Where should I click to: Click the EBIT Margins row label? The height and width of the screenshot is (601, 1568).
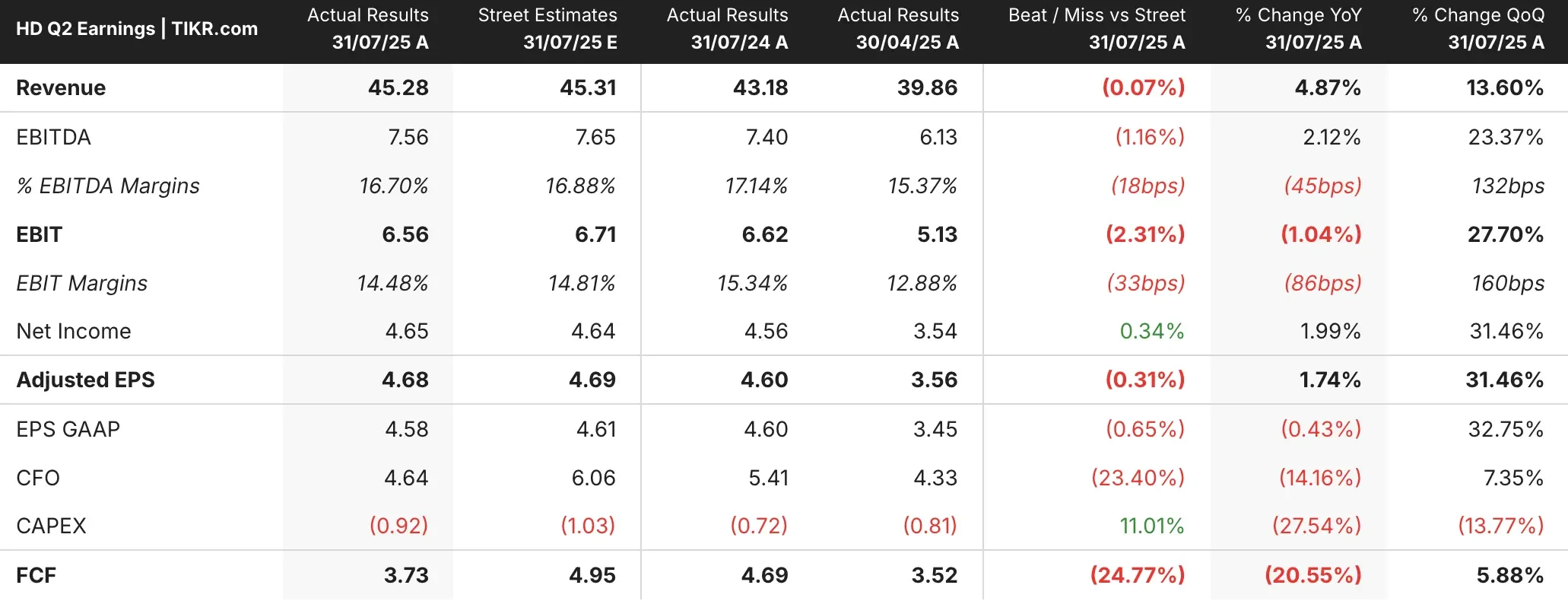click(82, 283)
